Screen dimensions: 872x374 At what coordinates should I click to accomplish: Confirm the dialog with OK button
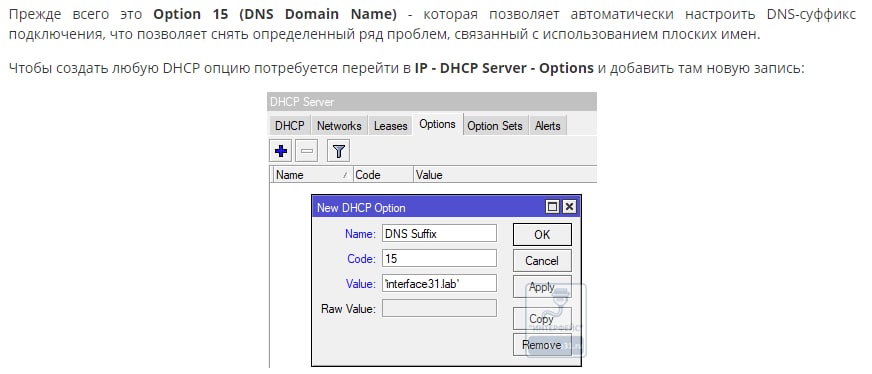pos(542,235)
